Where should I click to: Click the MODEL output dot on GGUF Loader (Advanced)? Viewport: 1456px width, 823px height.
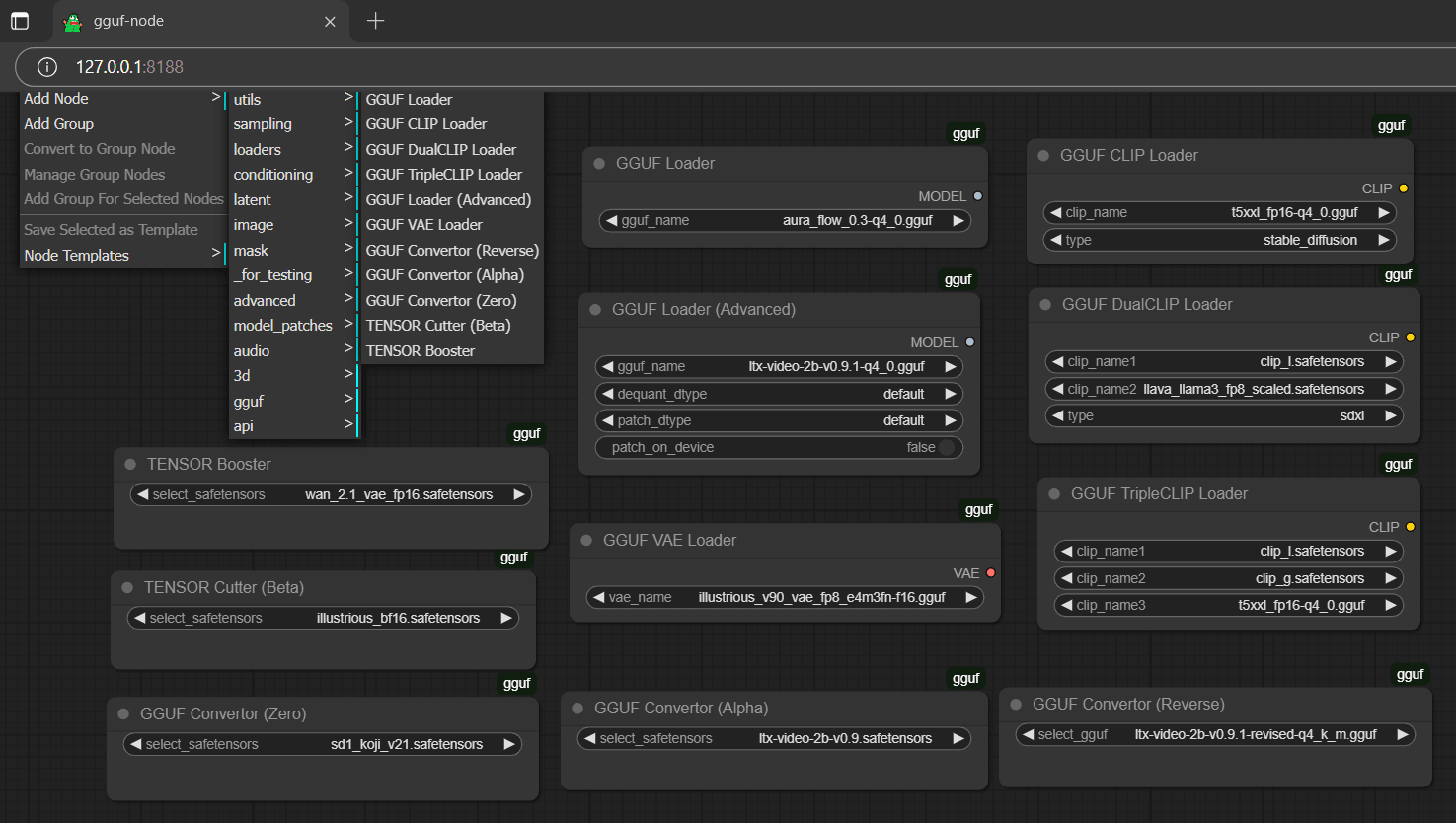click(968, 341)
